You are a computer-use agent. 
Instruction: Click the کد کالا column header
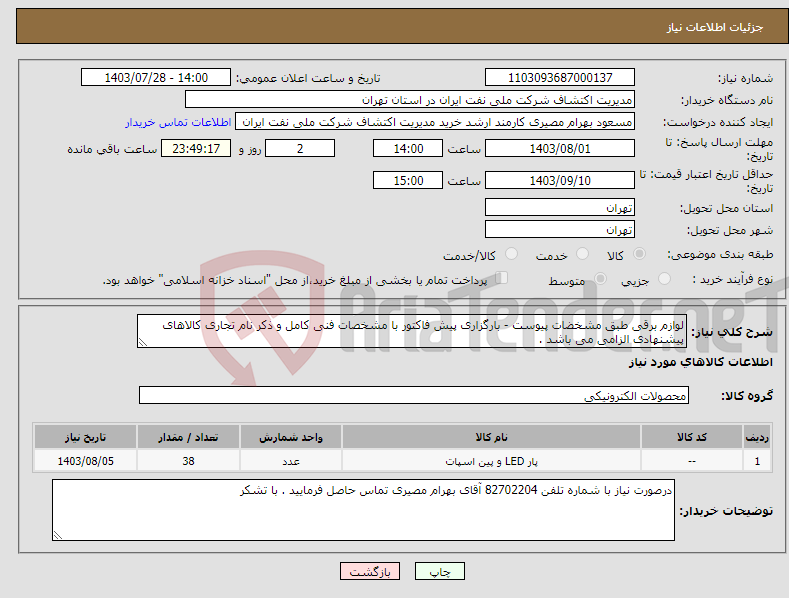[x=692, y=437]
